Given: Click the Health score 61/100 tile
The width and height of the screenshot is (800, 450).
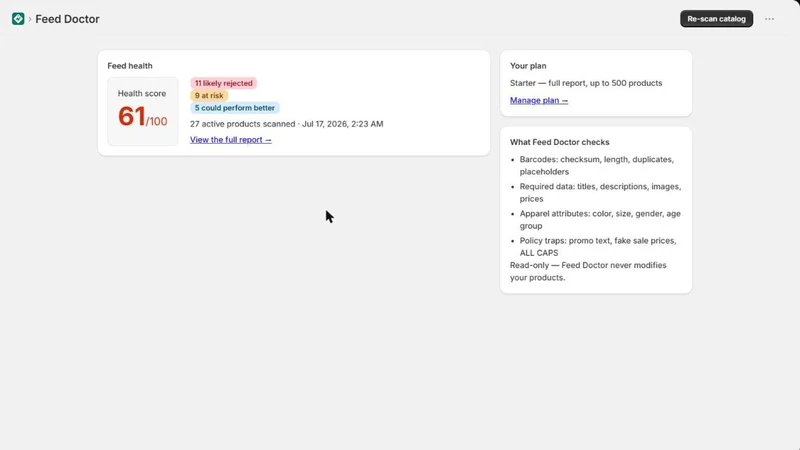Looking at the screenshot, I should pos(142,111).
